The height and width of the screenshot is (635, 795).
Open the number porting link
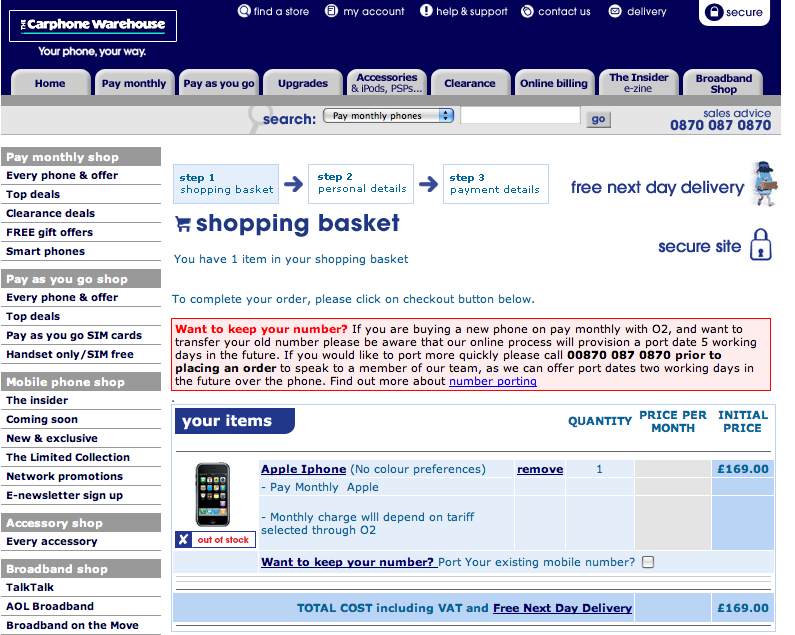493,381
